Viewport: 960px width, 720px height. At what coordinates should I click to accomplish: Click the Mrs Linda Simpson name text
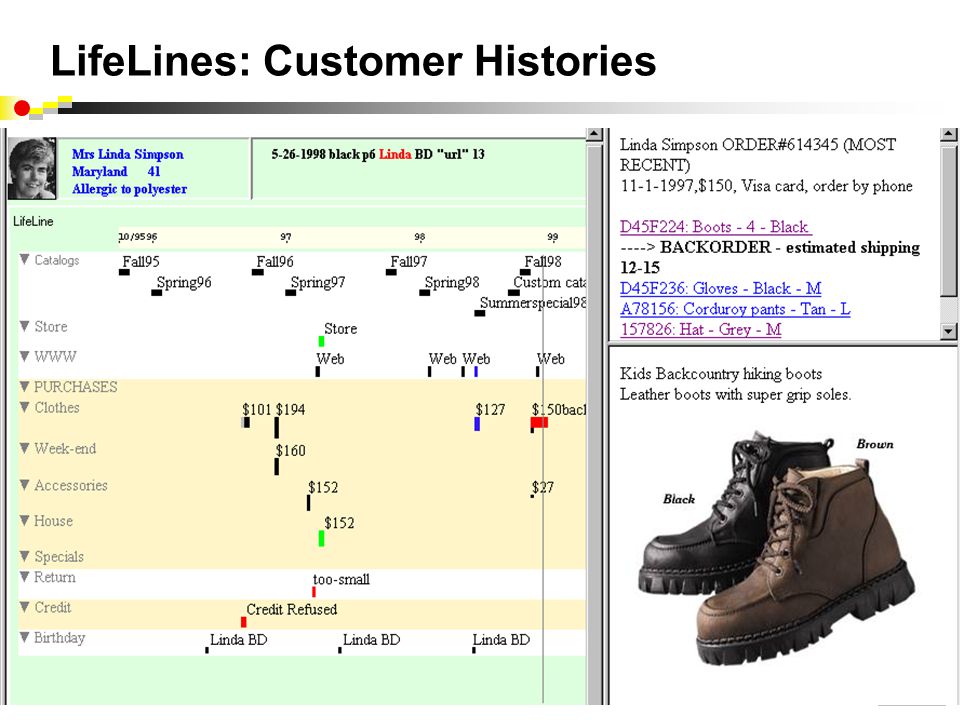(127, 154)
